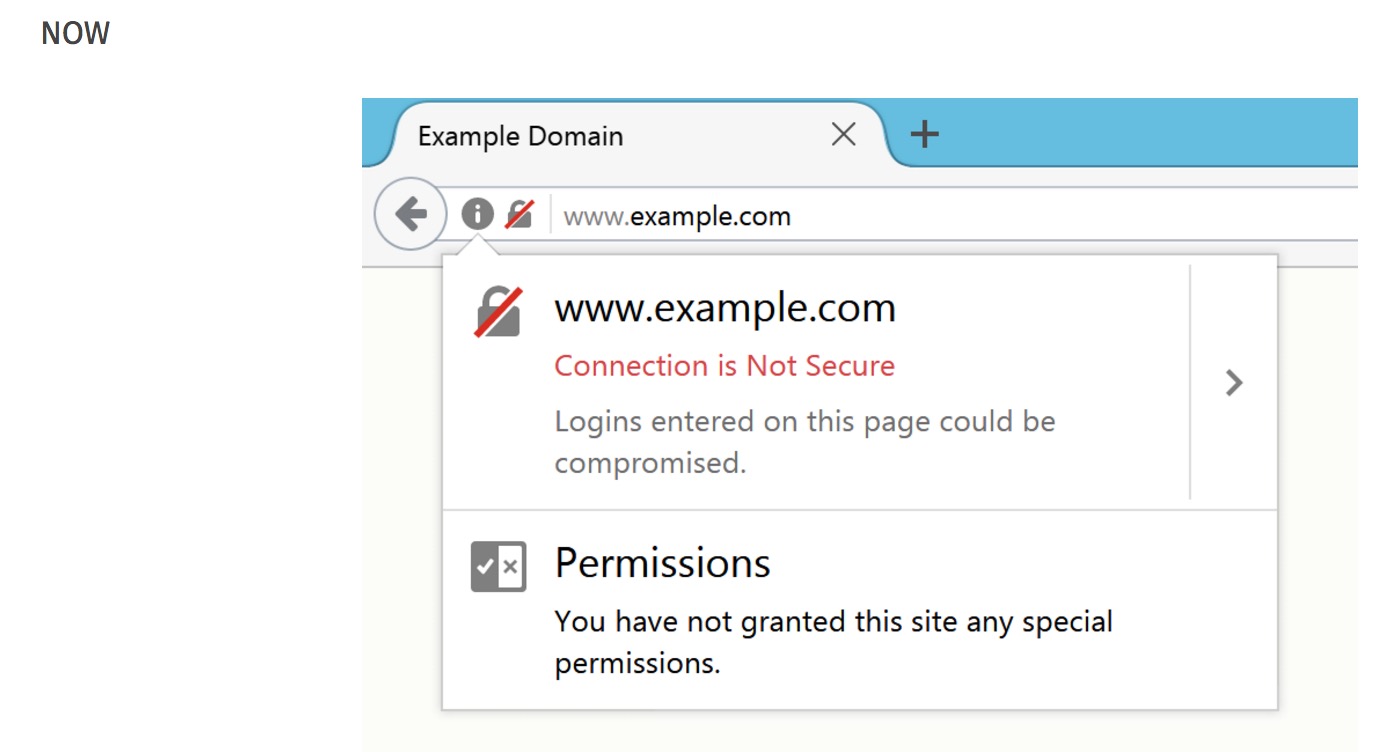Click the Permissions heading

click(x=662, y=564)
